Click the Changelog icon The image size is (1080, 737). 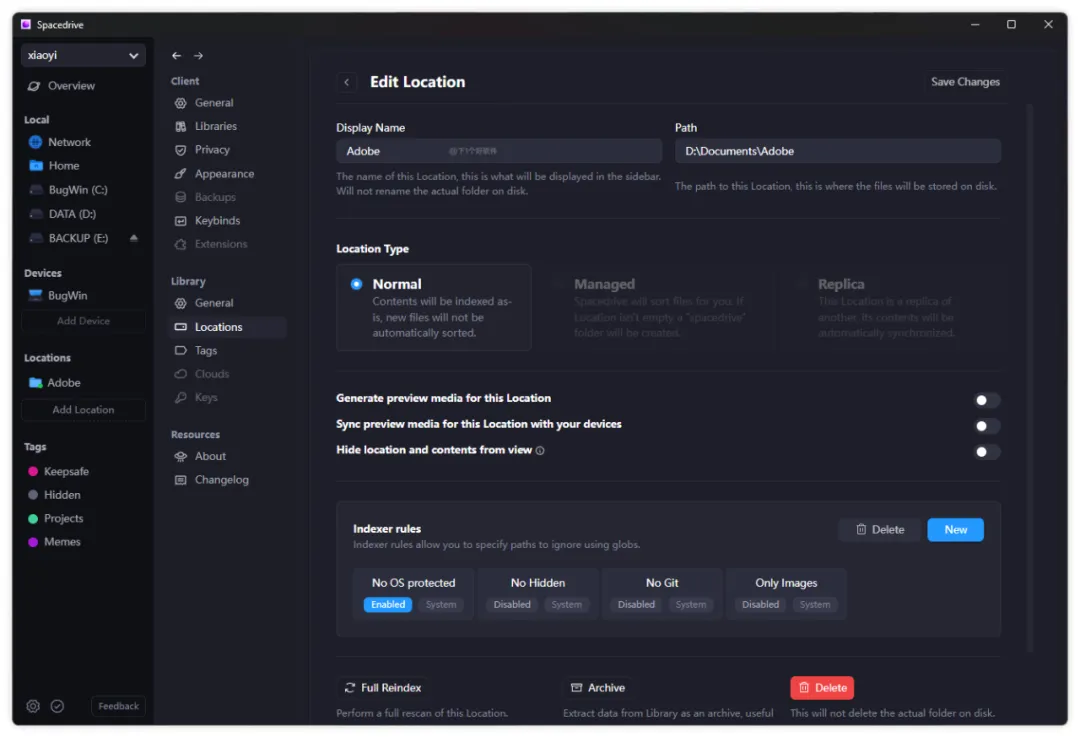click(x=180, y=479)
